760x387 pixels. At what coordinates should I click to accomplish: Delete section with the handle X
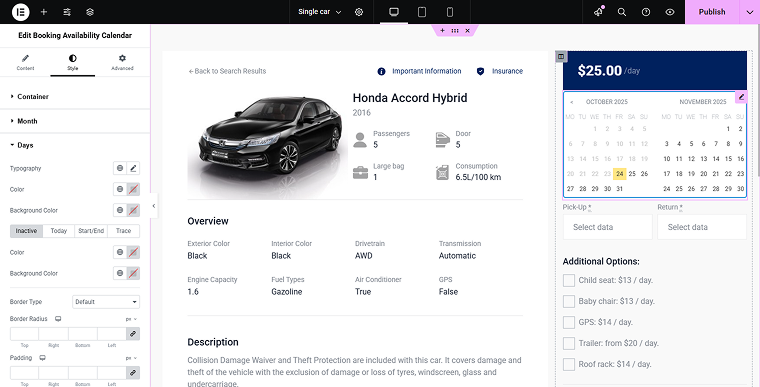(x=467, y=31)
